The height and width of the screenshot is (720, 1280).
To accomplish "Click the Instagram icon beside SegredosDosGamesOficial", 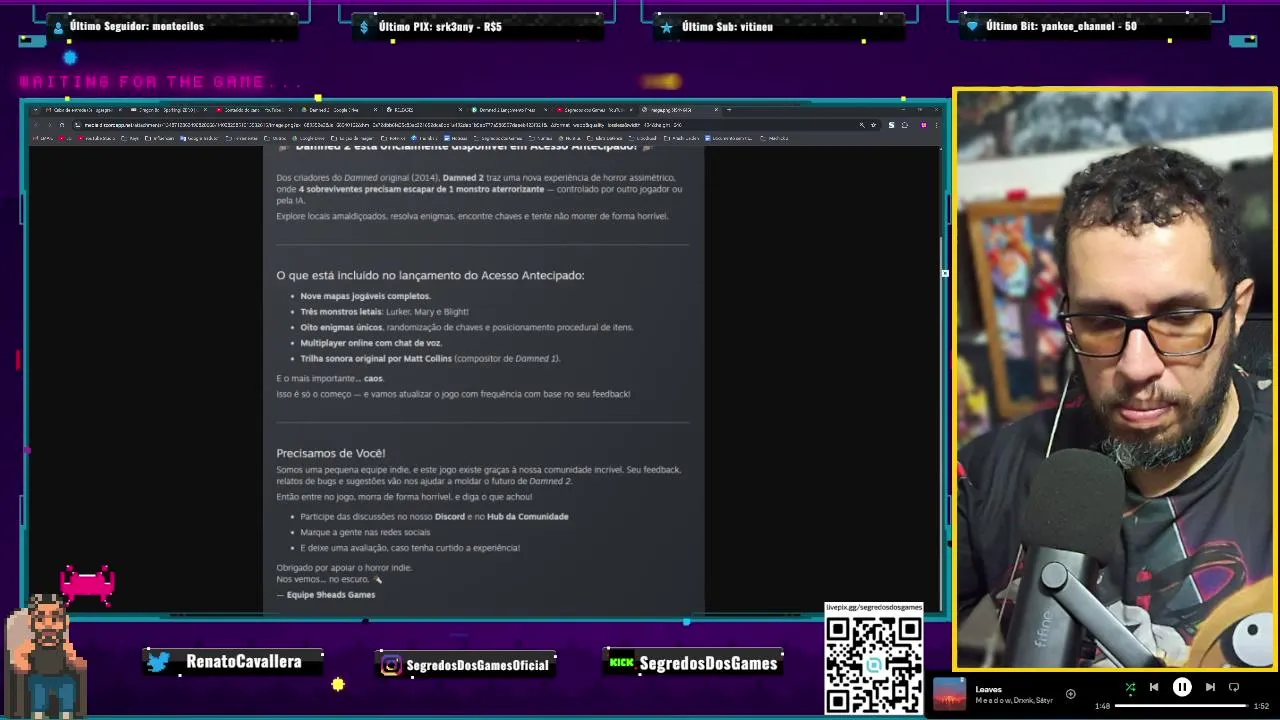I will tap(391, 665).
